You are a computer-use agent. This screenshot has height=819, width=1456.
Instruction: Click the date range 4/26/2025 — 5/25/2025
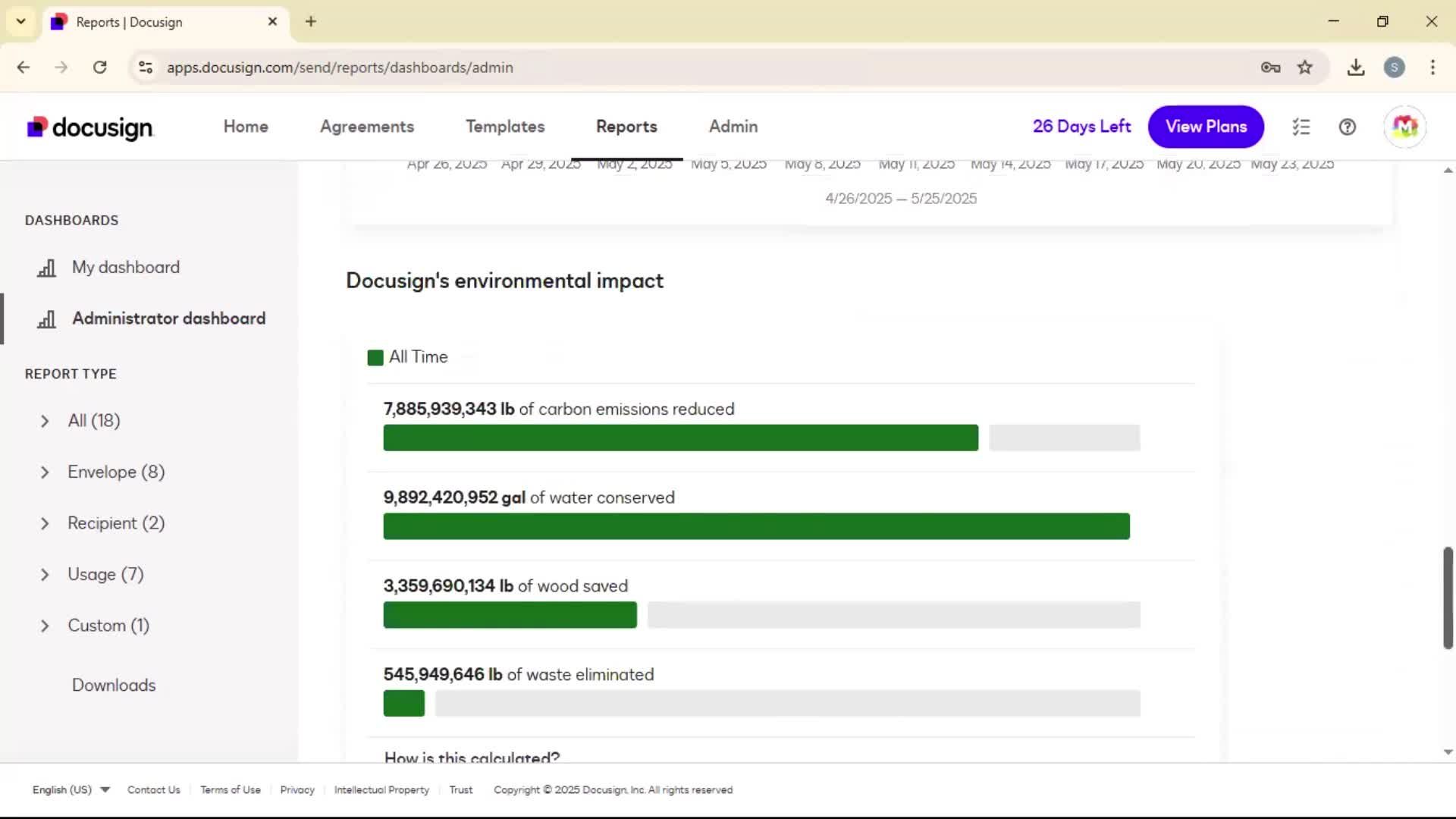(901, 199)
